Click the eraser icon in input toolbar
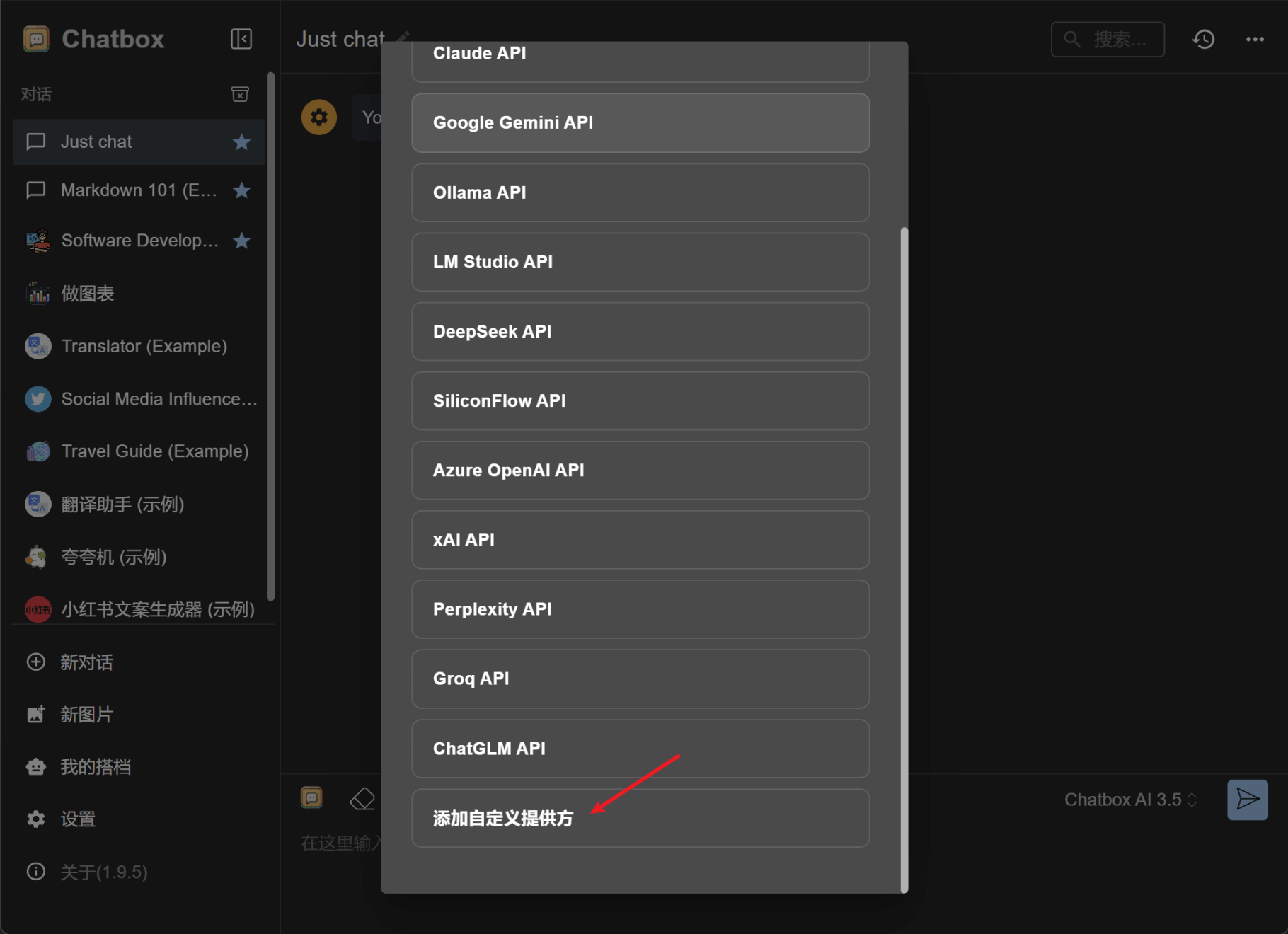 coord(362,799)
